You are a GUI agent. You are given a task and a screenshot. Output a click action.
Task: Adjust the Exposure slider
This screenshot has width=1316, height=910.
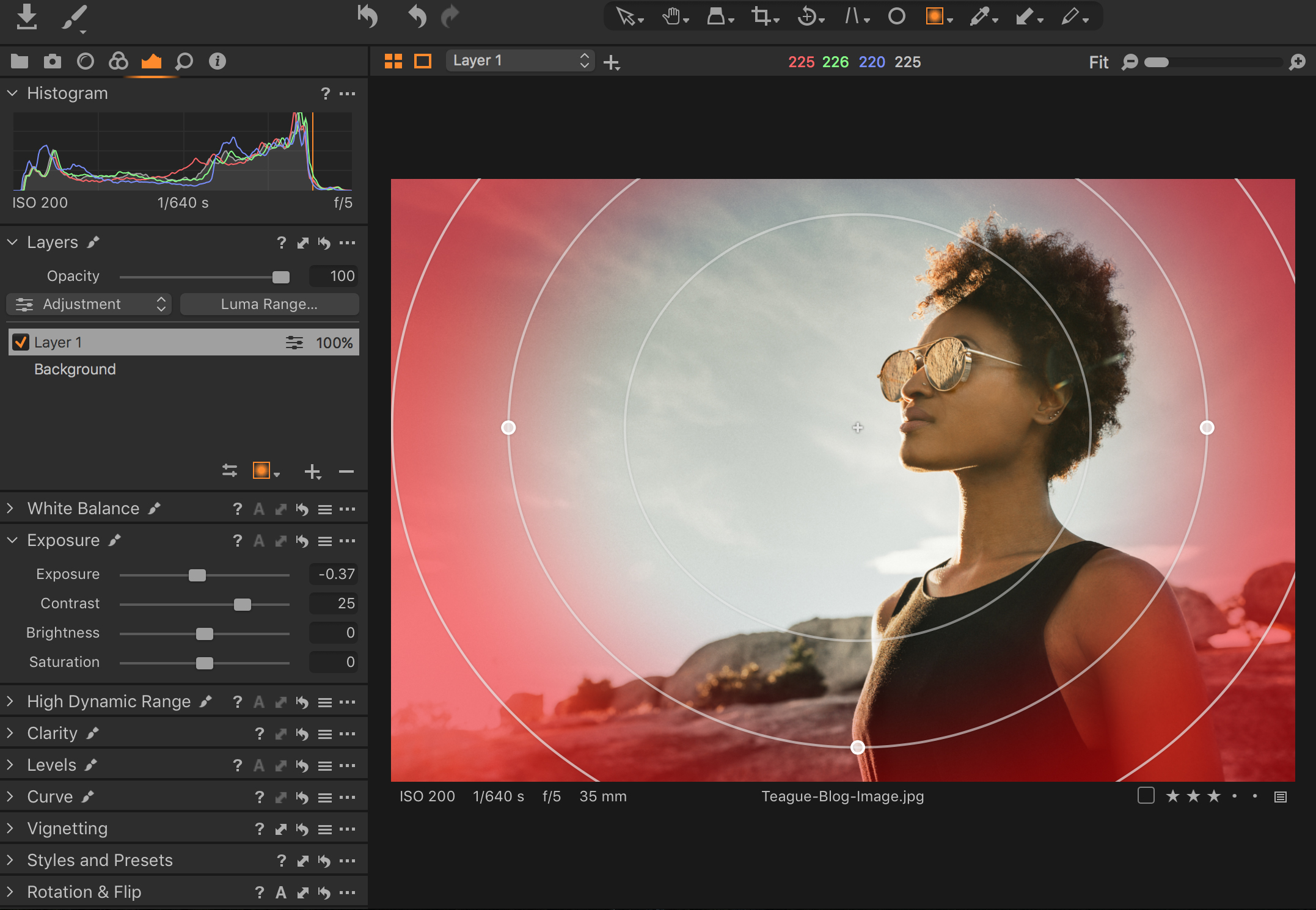197,575
